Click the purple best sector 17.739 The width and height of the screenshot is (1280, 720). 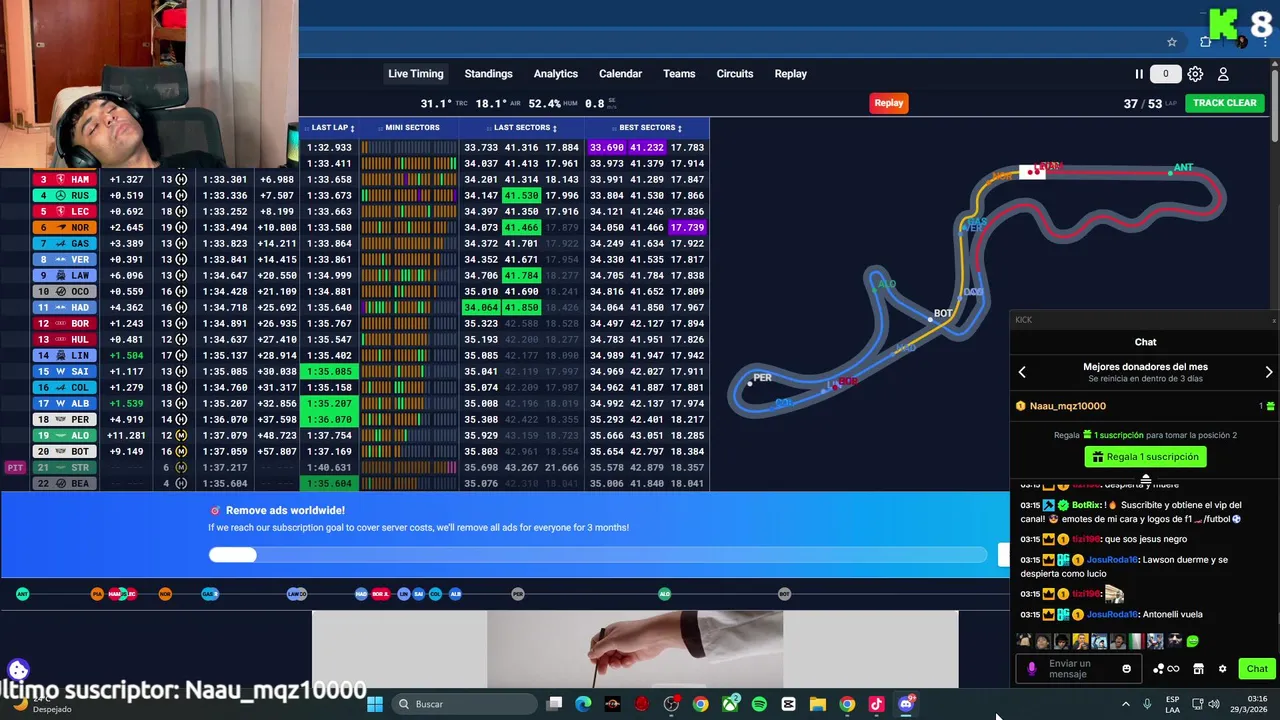point(687,228)
